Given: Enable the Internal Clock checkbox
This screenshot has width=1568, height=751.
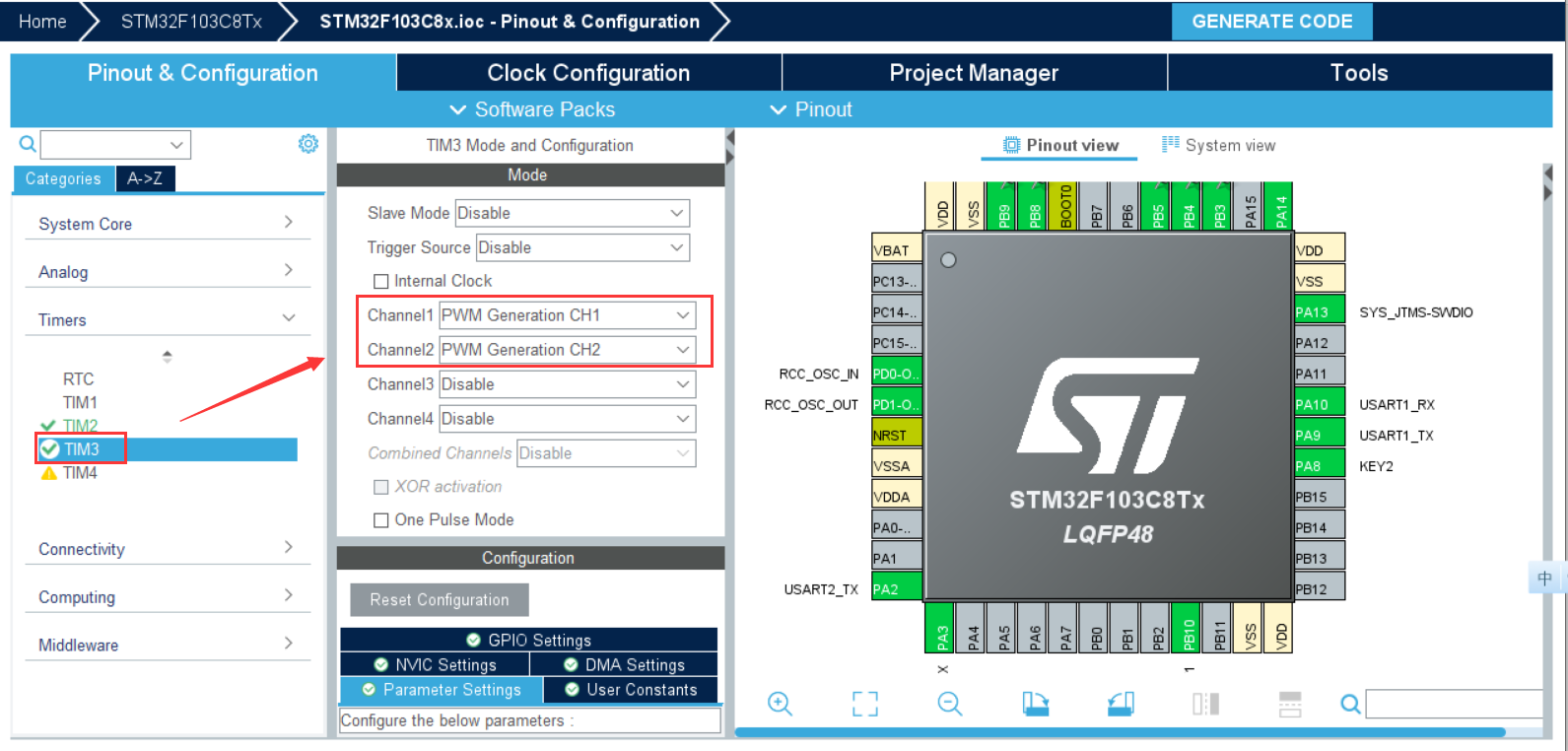Looking at the screenshot, I should [381, 282].
